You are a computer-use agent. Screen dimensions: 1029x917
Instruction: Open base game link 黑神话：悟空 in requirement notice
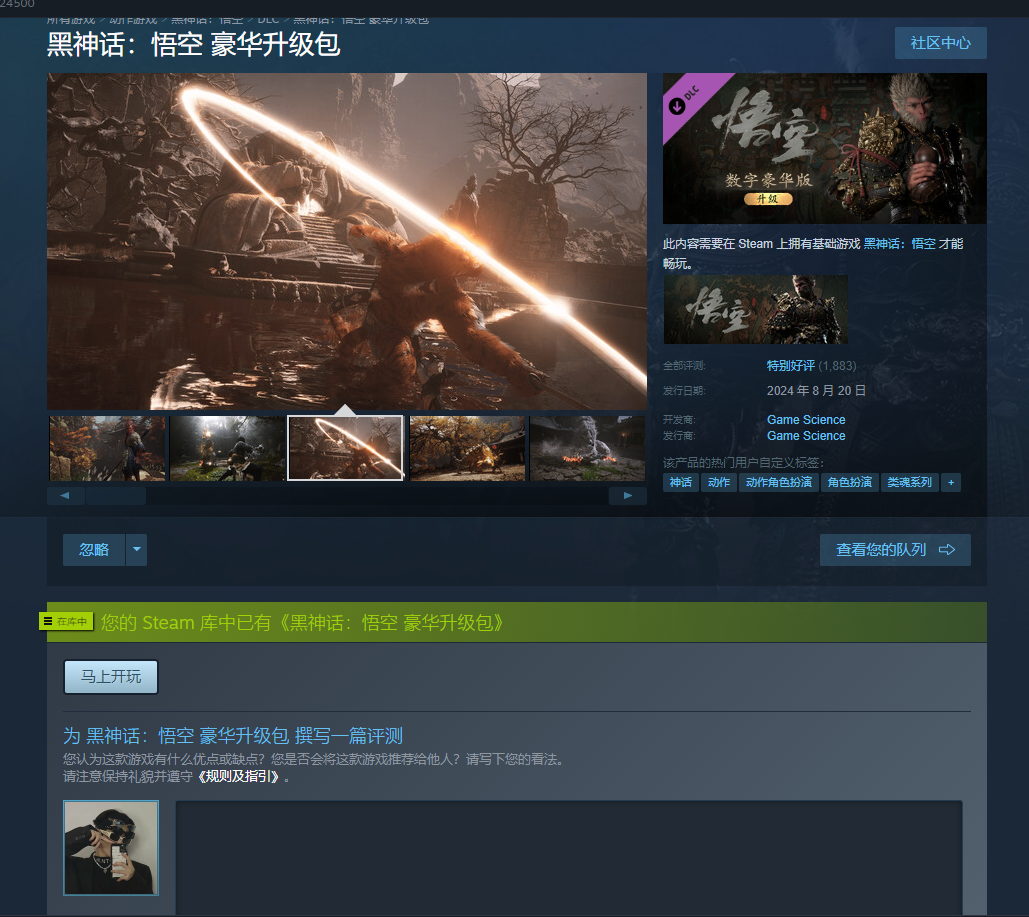coord(900,244)
